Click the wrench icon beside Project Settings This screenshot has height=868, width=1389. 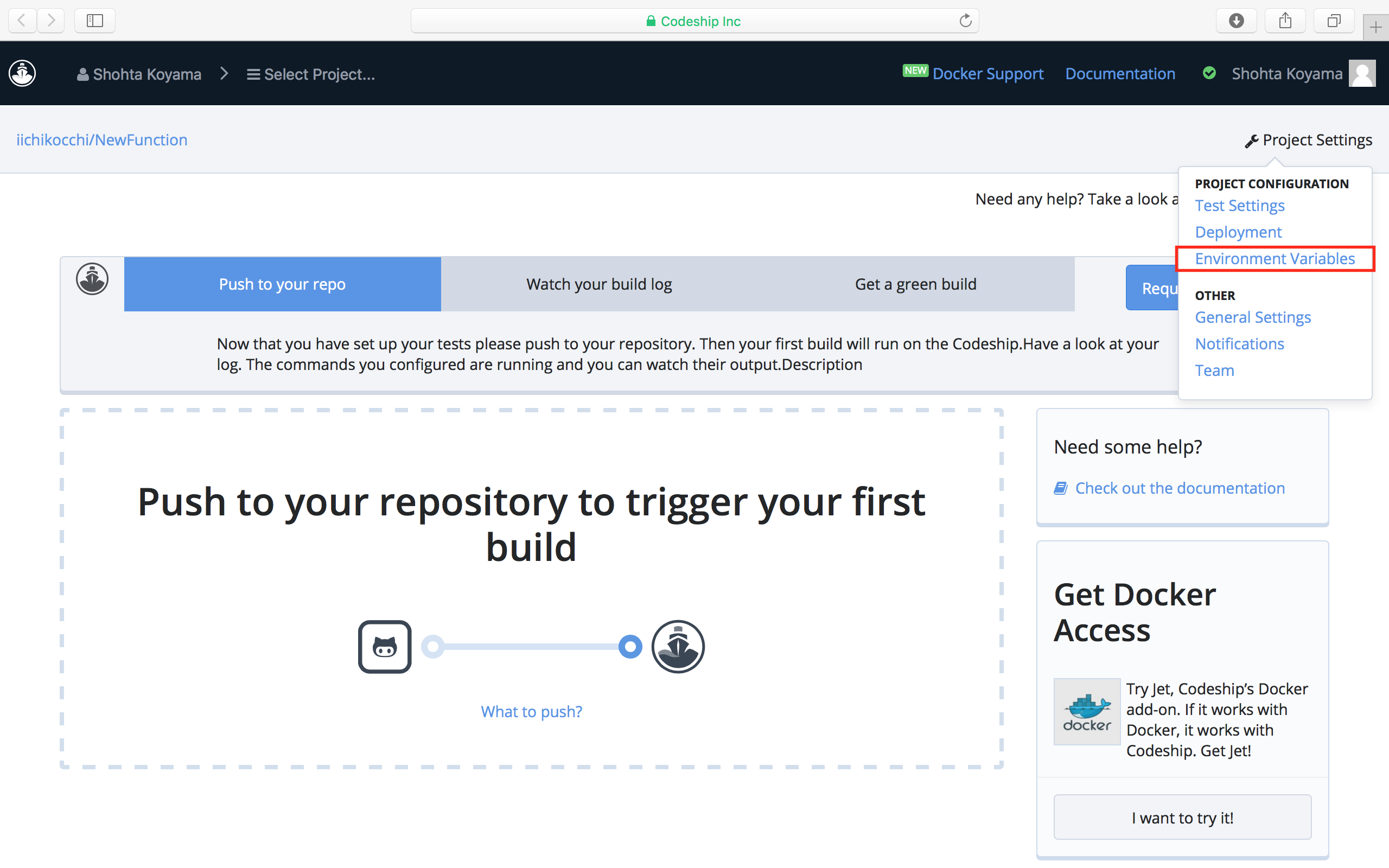[x=1251, y=141]
